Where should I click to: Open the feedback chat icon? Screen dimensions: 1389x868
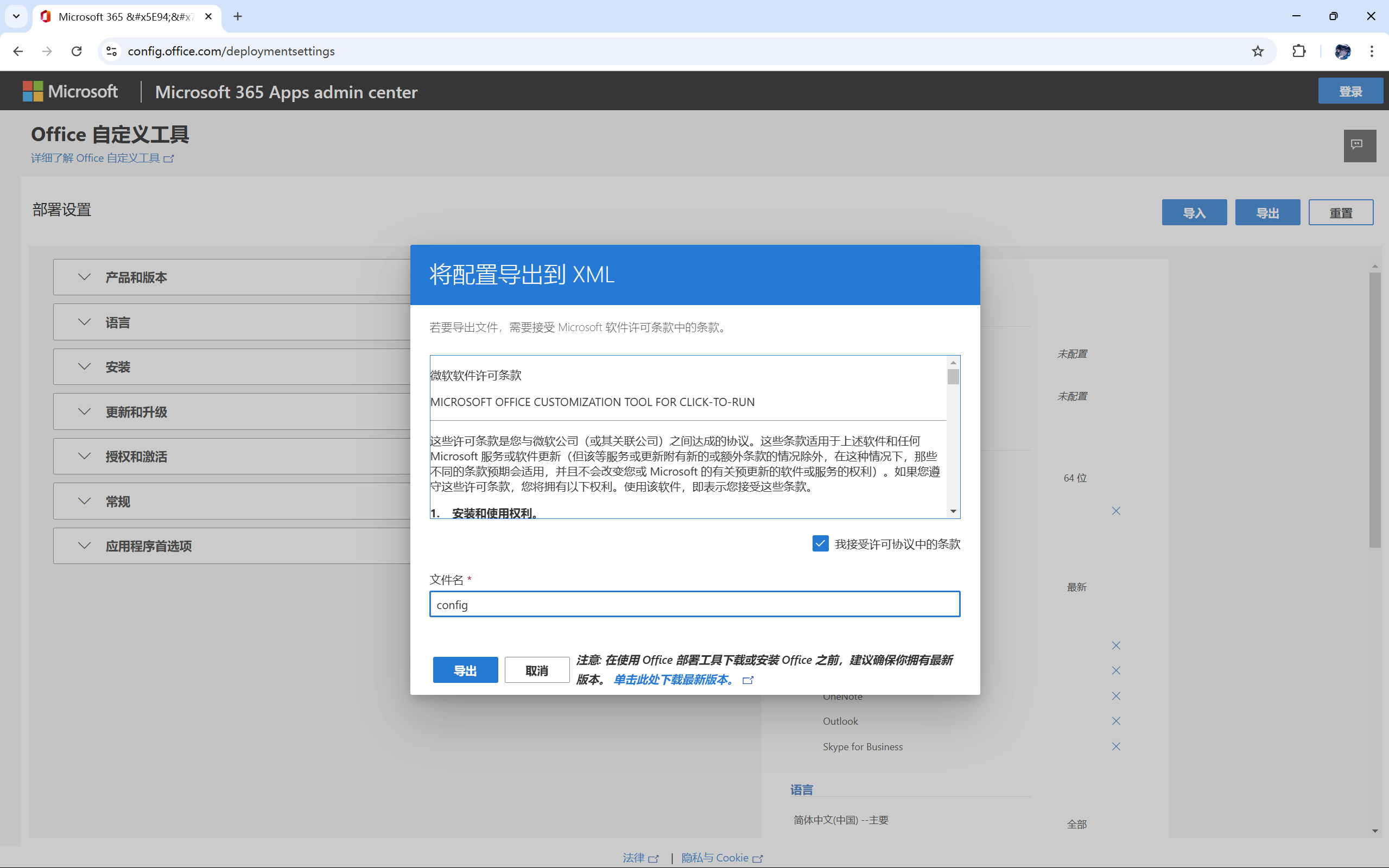[x=1359, y=146]
